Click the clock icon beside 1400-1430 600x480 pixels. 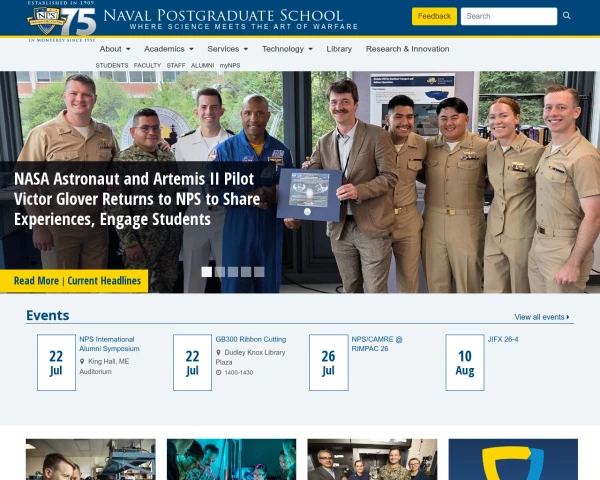(218, 372)
